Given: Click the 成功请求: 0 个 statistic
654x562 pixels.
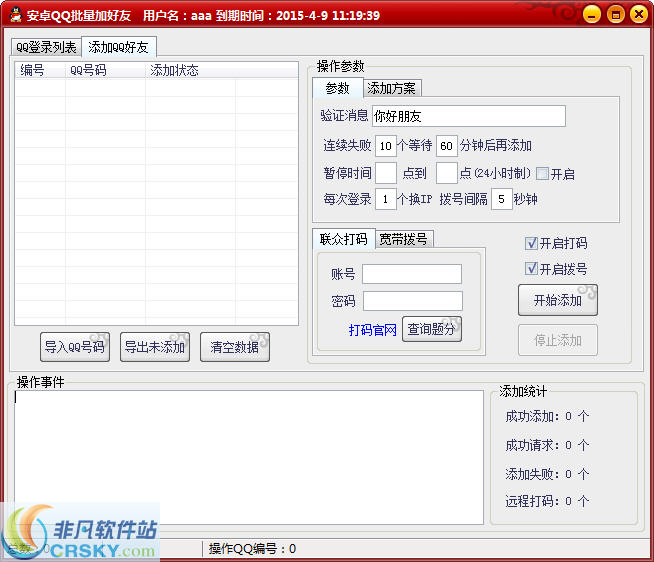Looking at the screenshot, I should coord(547,445).
